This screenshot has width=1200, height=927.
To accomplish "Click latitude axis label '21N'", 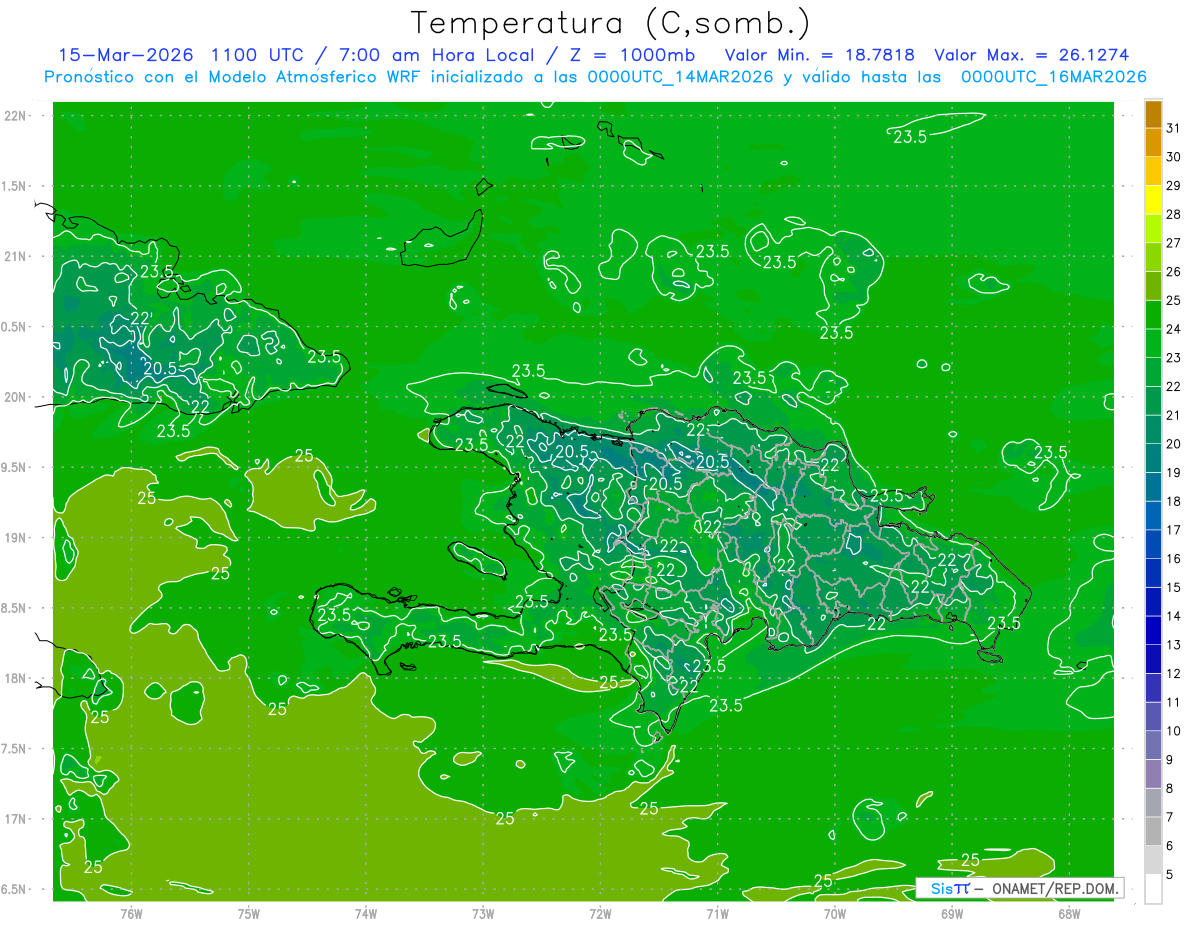I will click(16, 256).
